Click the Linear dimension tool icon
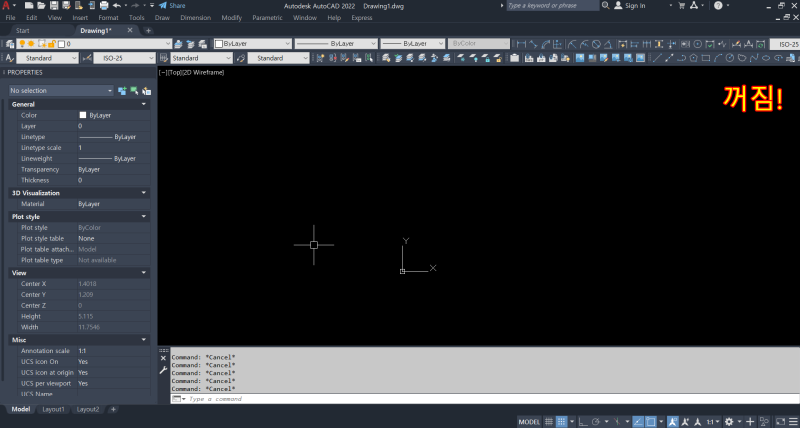The width and height of the screenshot is (800, 428). 521,44
